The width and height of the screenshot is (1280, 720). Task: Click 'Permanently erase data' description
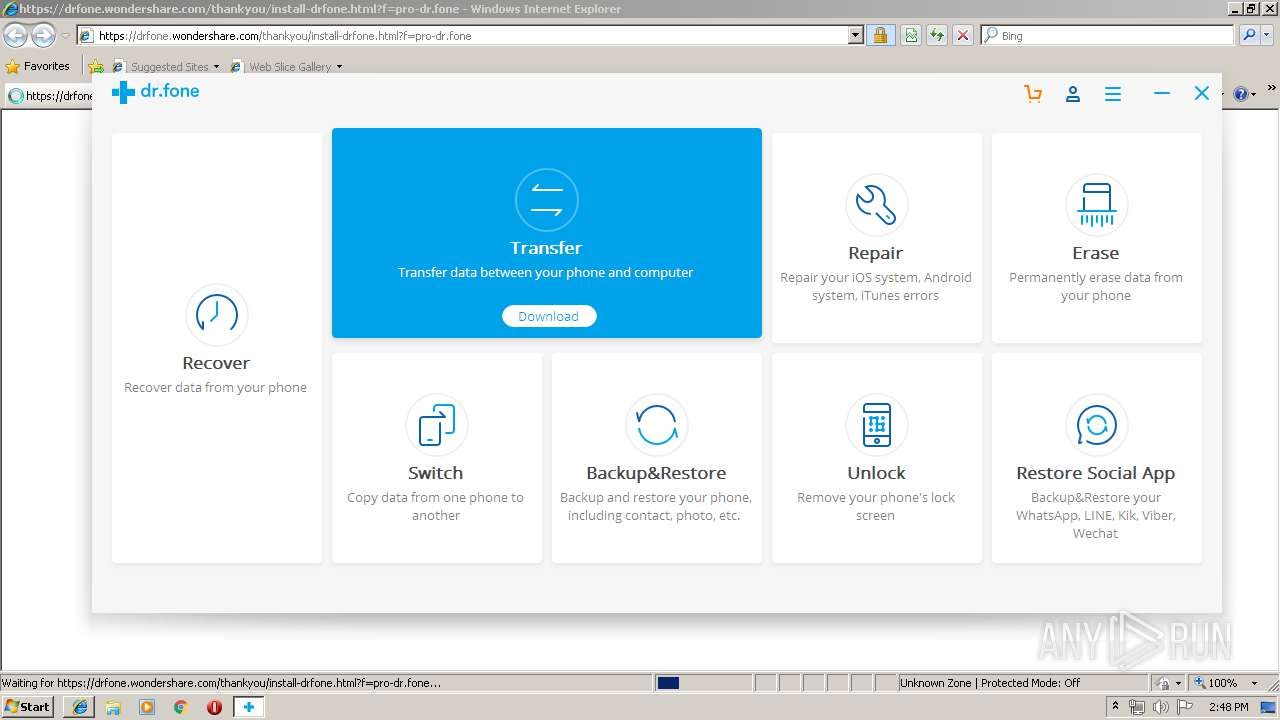pos(1096,287)
